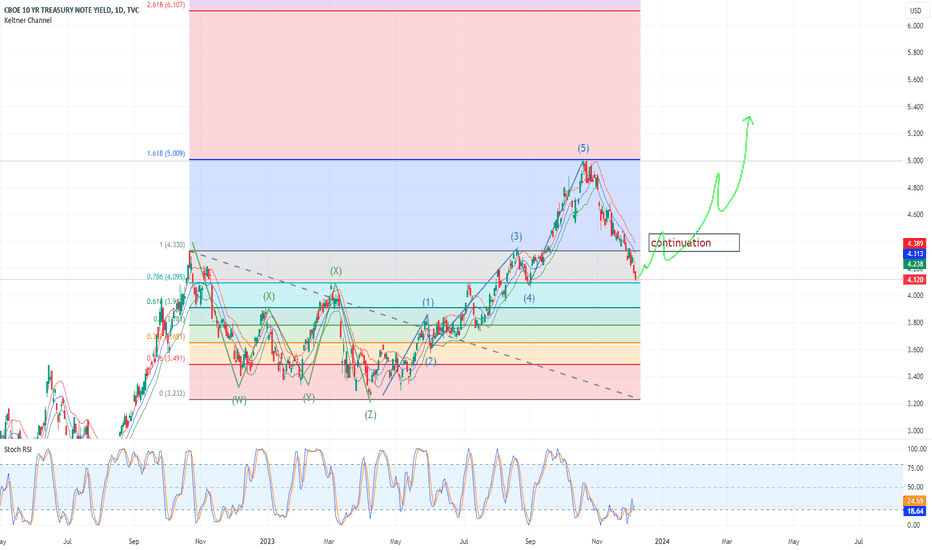
Task: Click the (4) wave label
Action: 529,298
